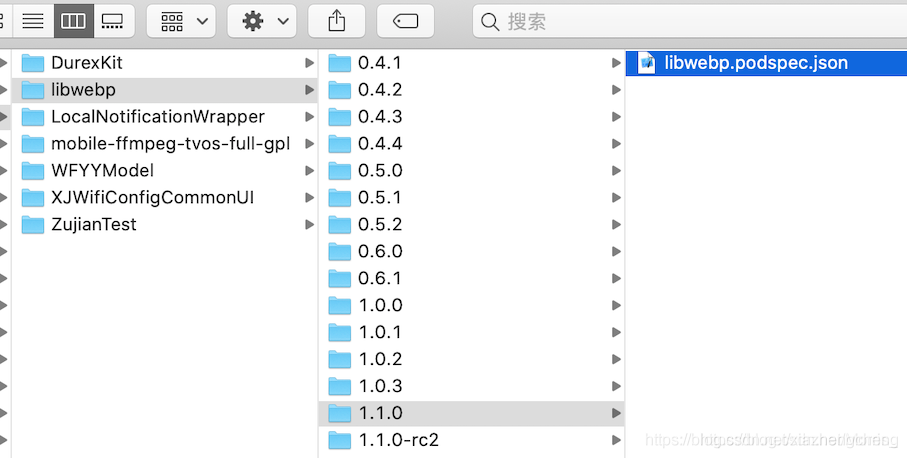Click the WFYYModel folder name
This screenshot has height=458, width=907.
point(102,171)
